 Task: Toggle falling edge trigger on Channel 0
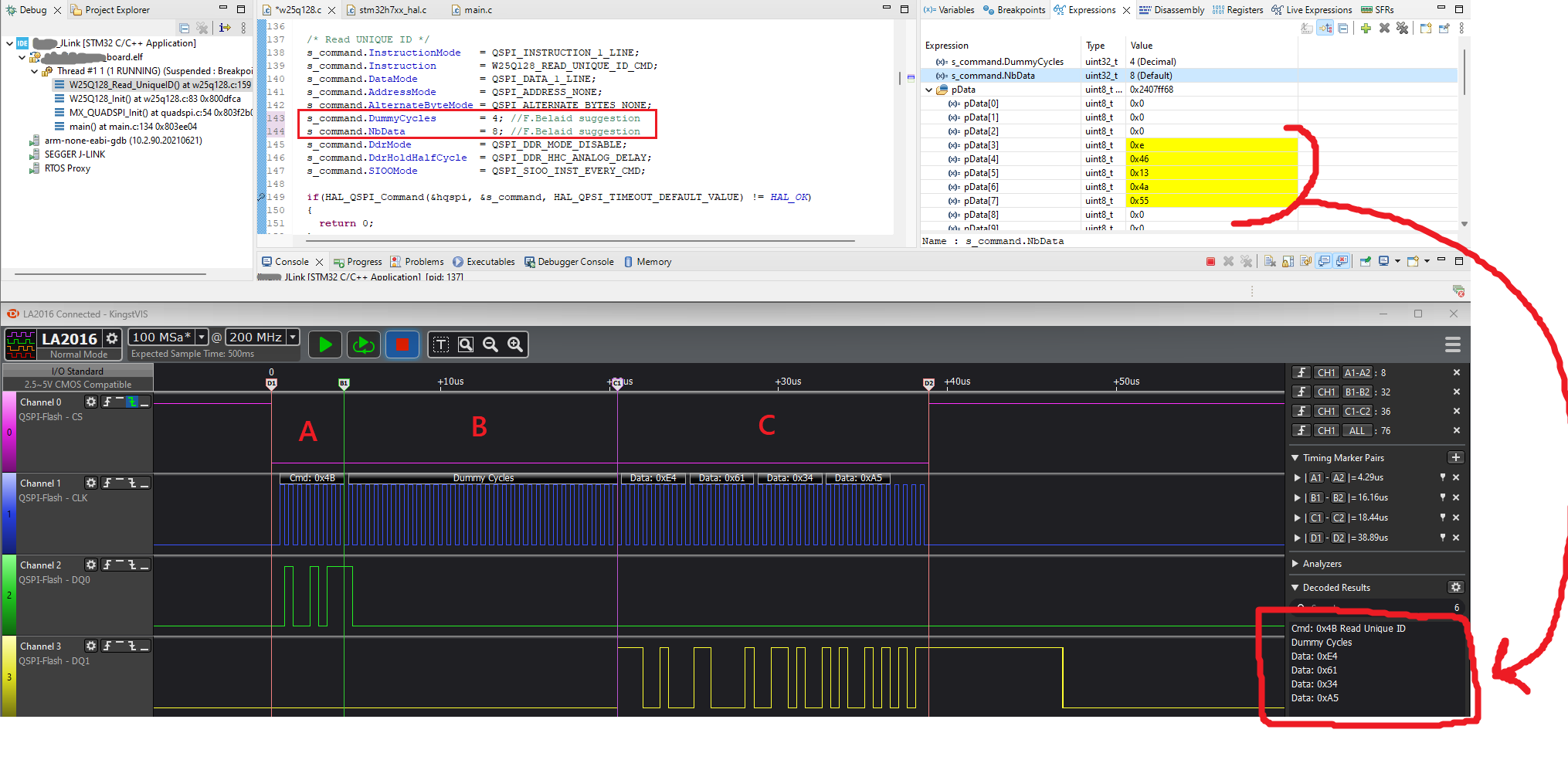[132, 402]
